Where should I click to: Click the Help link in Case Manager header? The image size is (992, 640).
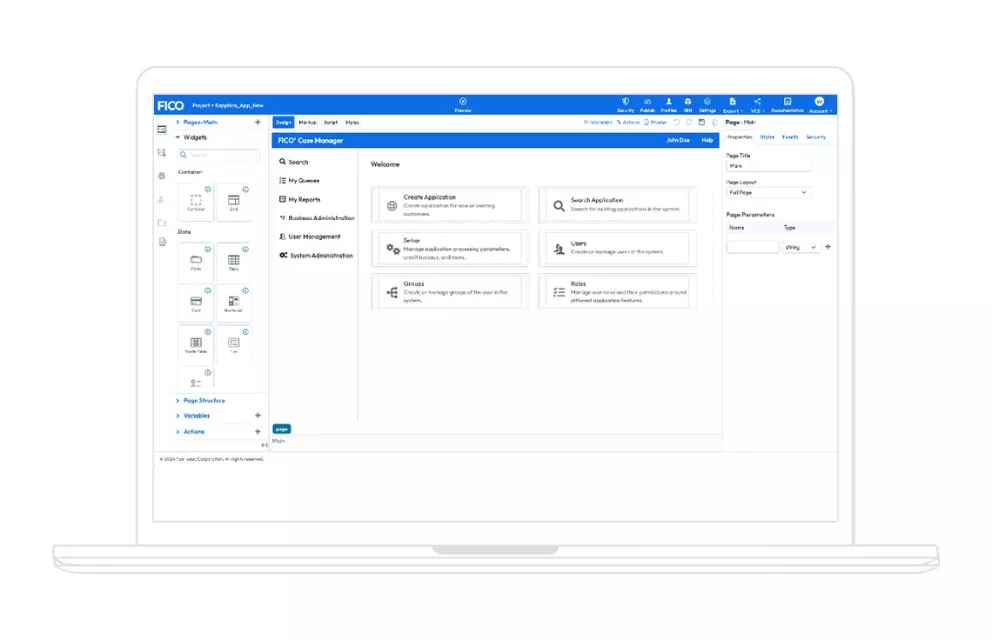coord(706,140)
